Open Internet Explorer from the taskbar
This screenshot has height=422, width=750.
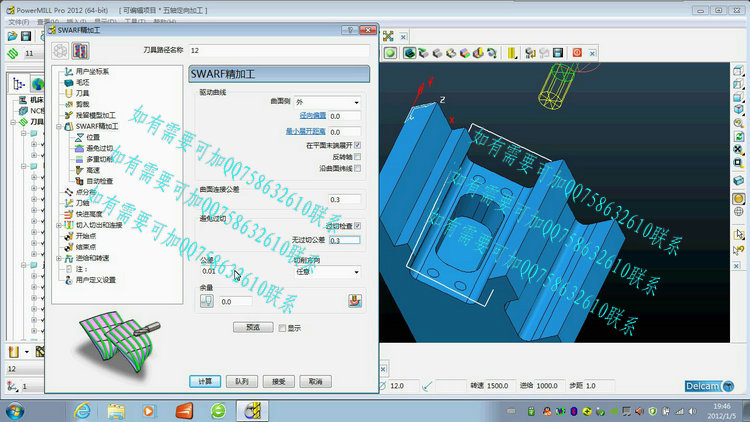click(x=82, y=411)
